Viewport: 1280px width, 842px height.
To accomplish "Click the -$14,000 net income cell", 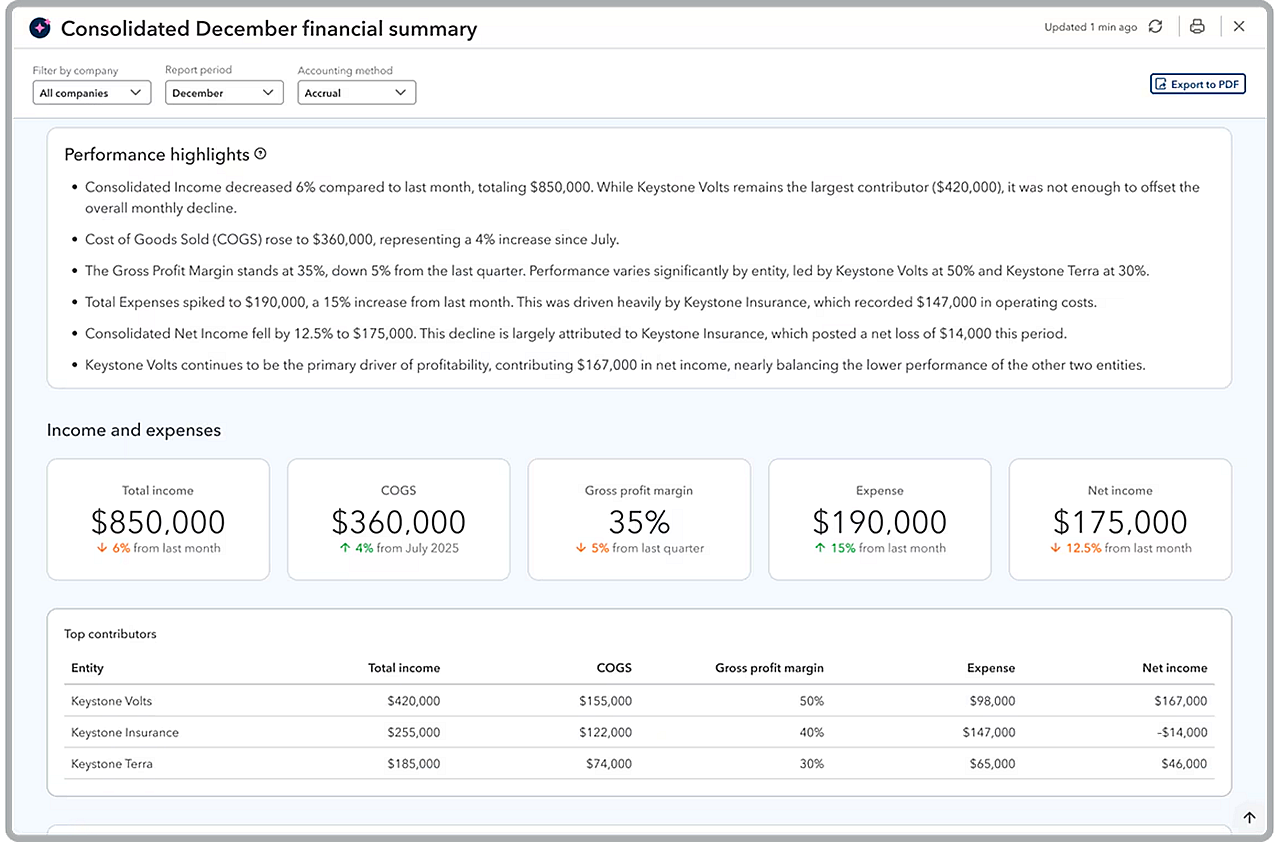I will coord(1182,733).
